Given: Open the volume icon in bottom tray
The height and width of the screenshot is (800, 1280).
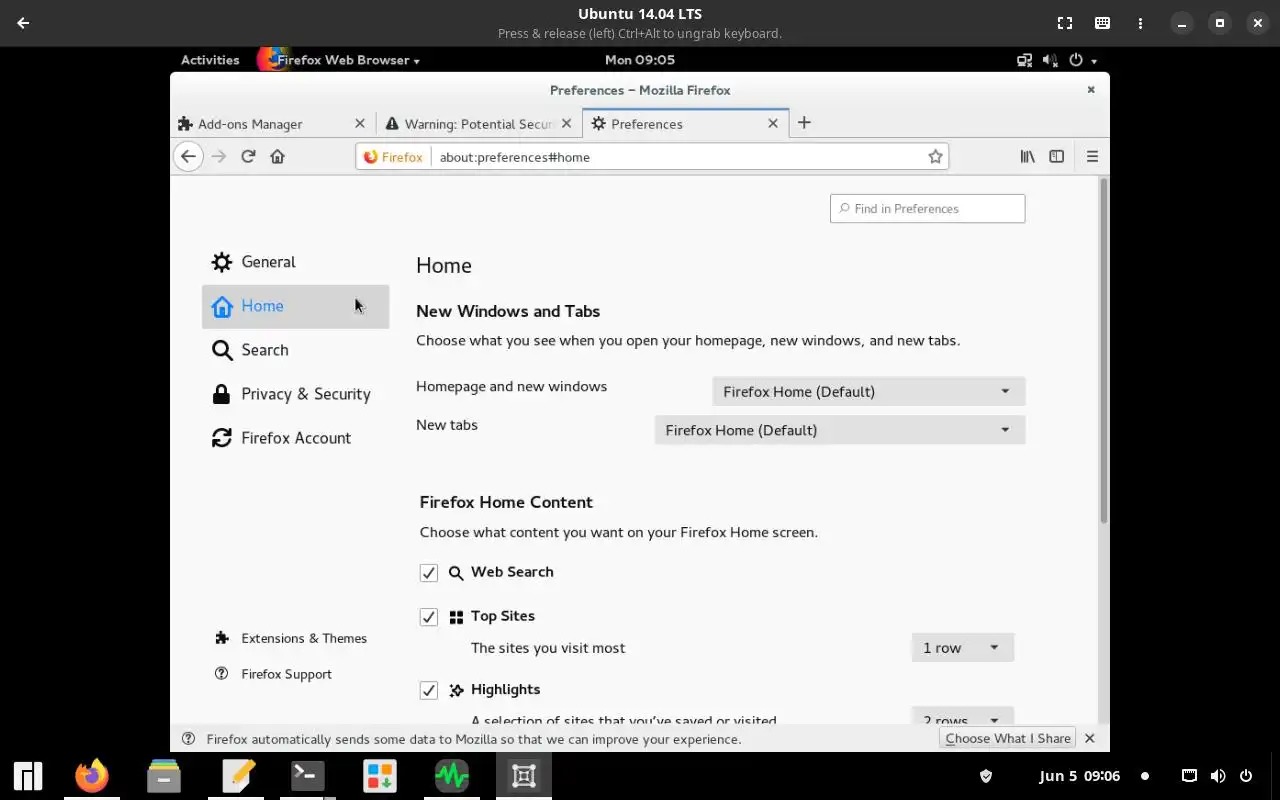Looking at the screenshot, I should click(x=1218, y=776).
